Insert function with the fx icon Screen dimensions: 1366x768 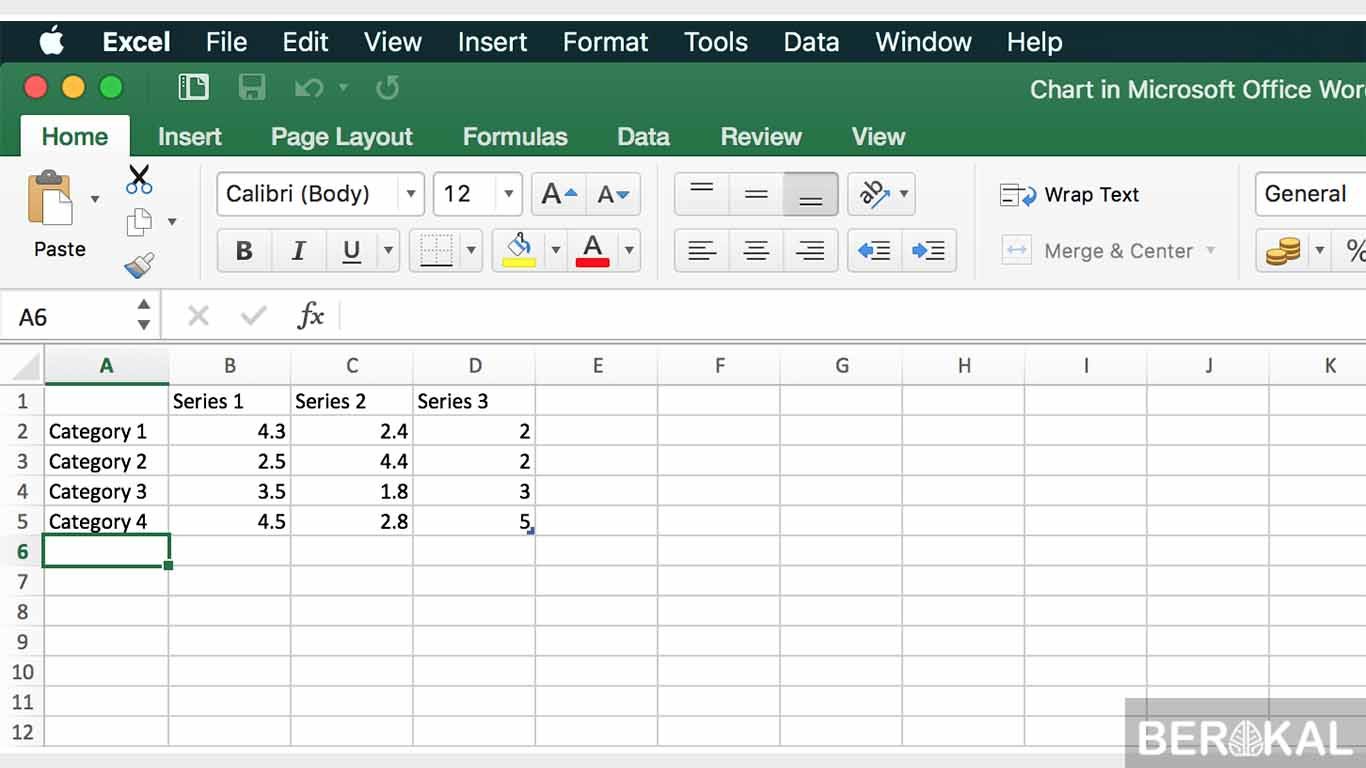[x=311, y=317]
